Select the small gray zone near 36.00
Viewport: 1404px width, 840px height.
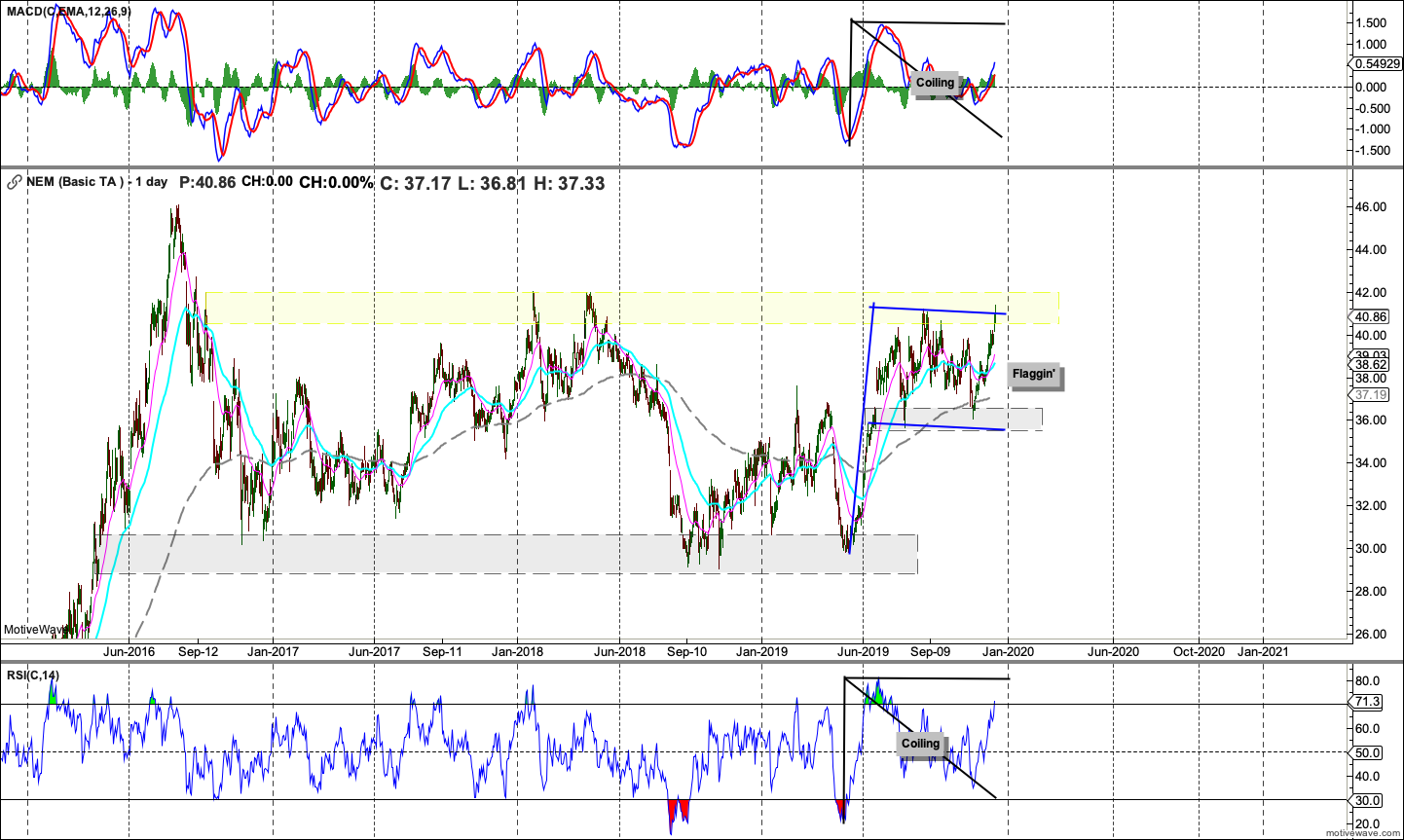tap(954, 419)
